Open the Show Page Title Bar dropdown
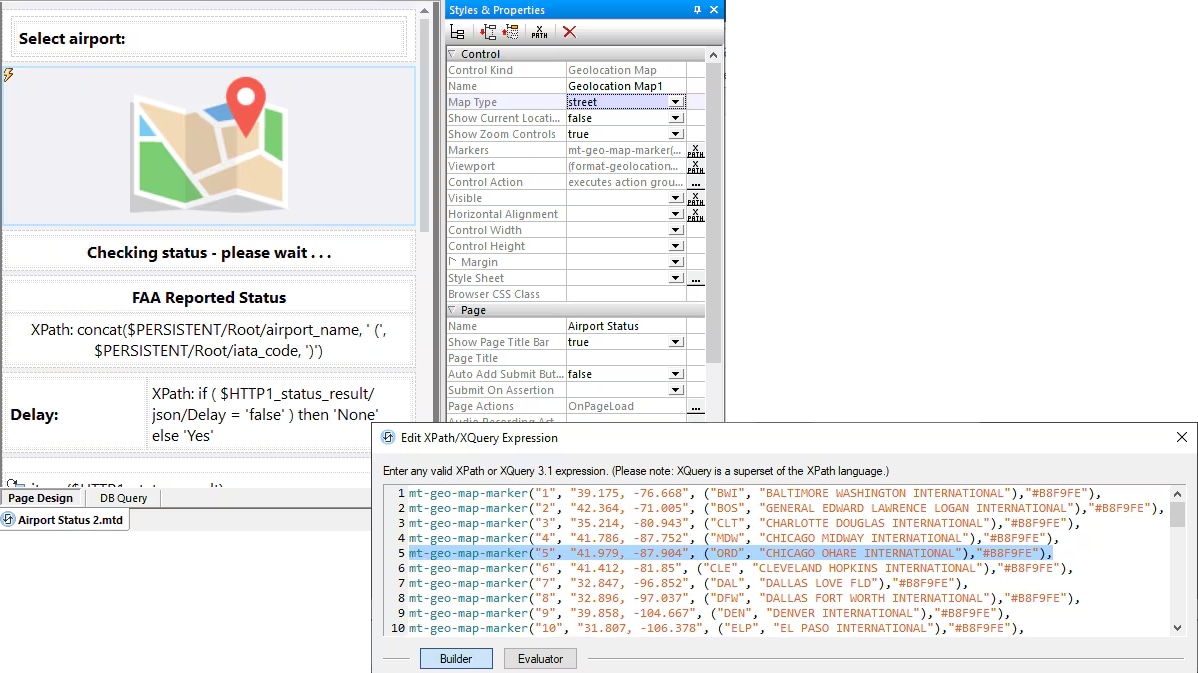Image resolution: width=1198 pixels, height=673 pixels. tap(676, 341)
